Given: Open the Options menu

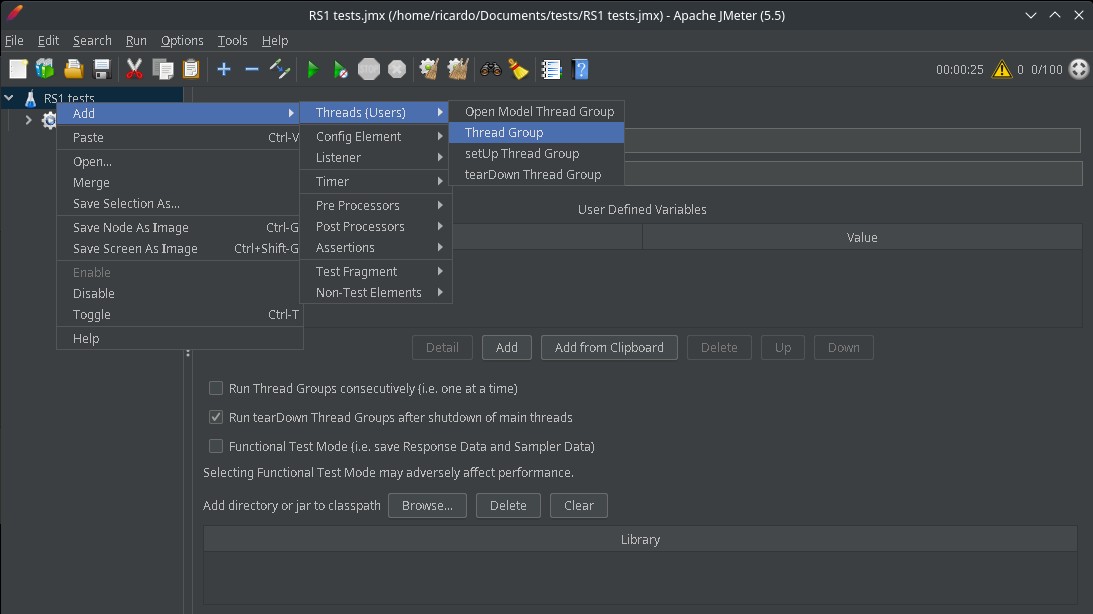Looking at the screenshot, I should pos(182,40).
